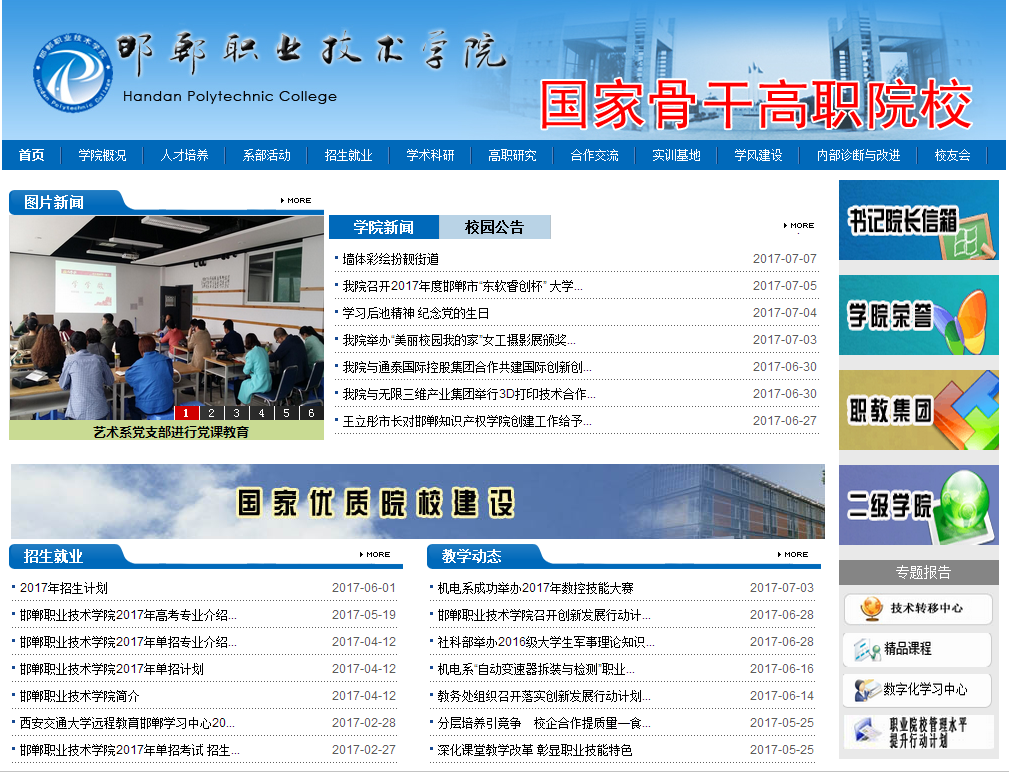
Task: Open the 2017年招生计划 article link
Action: (x=64, y=588)
